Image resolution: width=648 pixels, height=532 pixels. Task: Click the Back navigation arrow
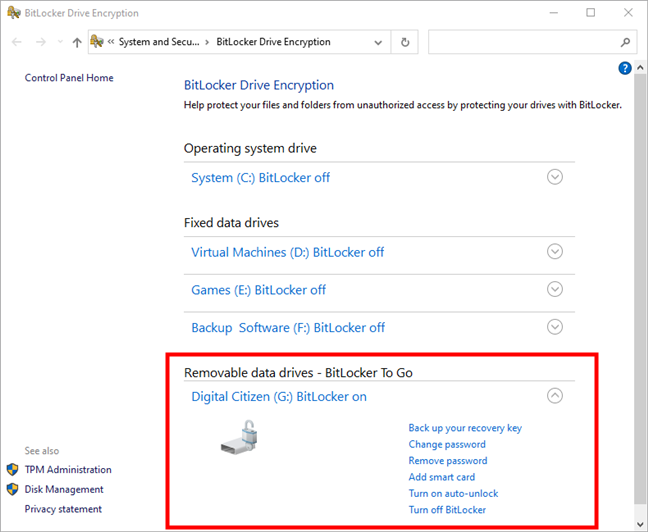tap(17, 42)
